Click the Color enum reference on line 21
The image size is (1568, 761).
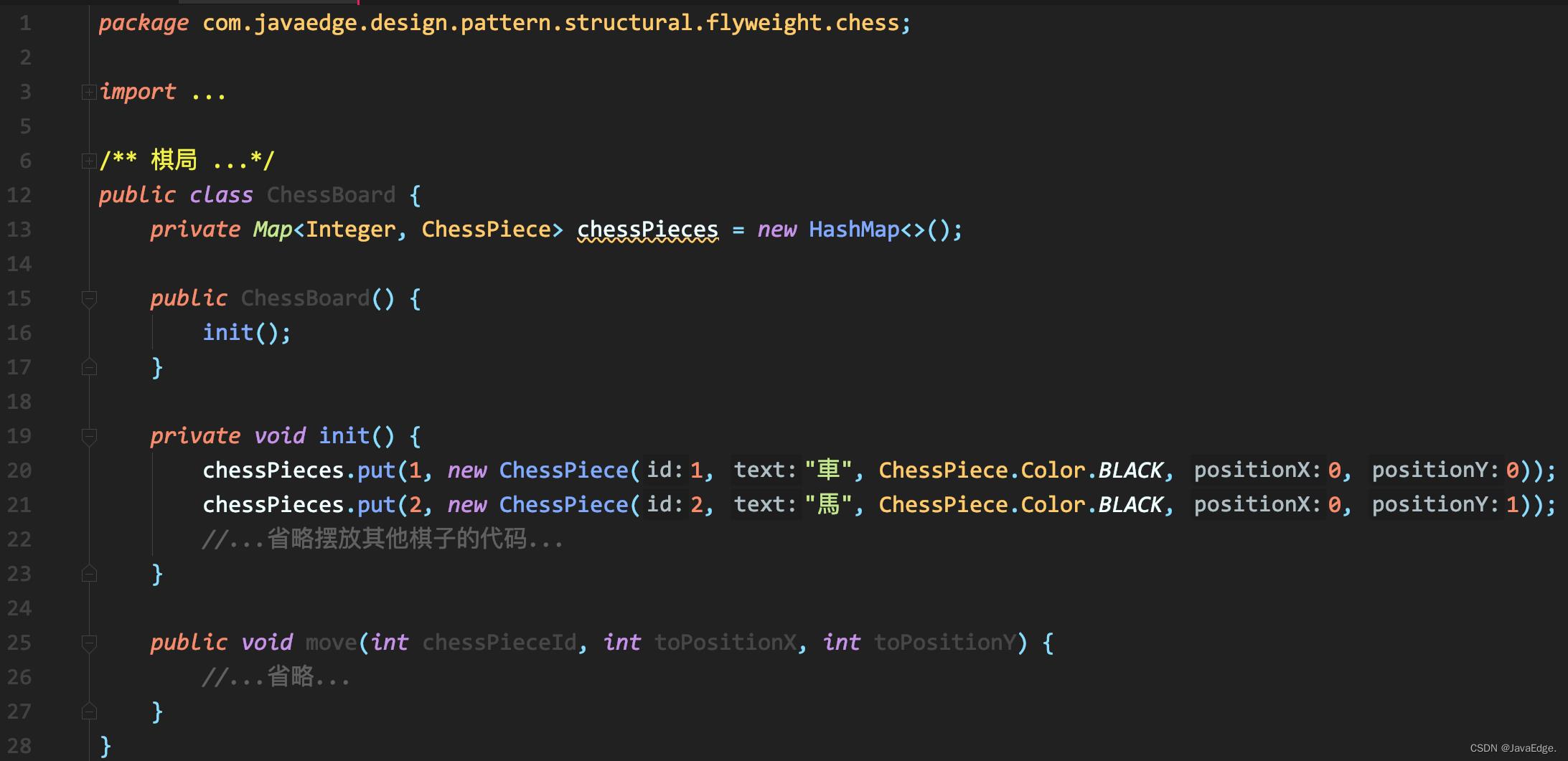1053,505
